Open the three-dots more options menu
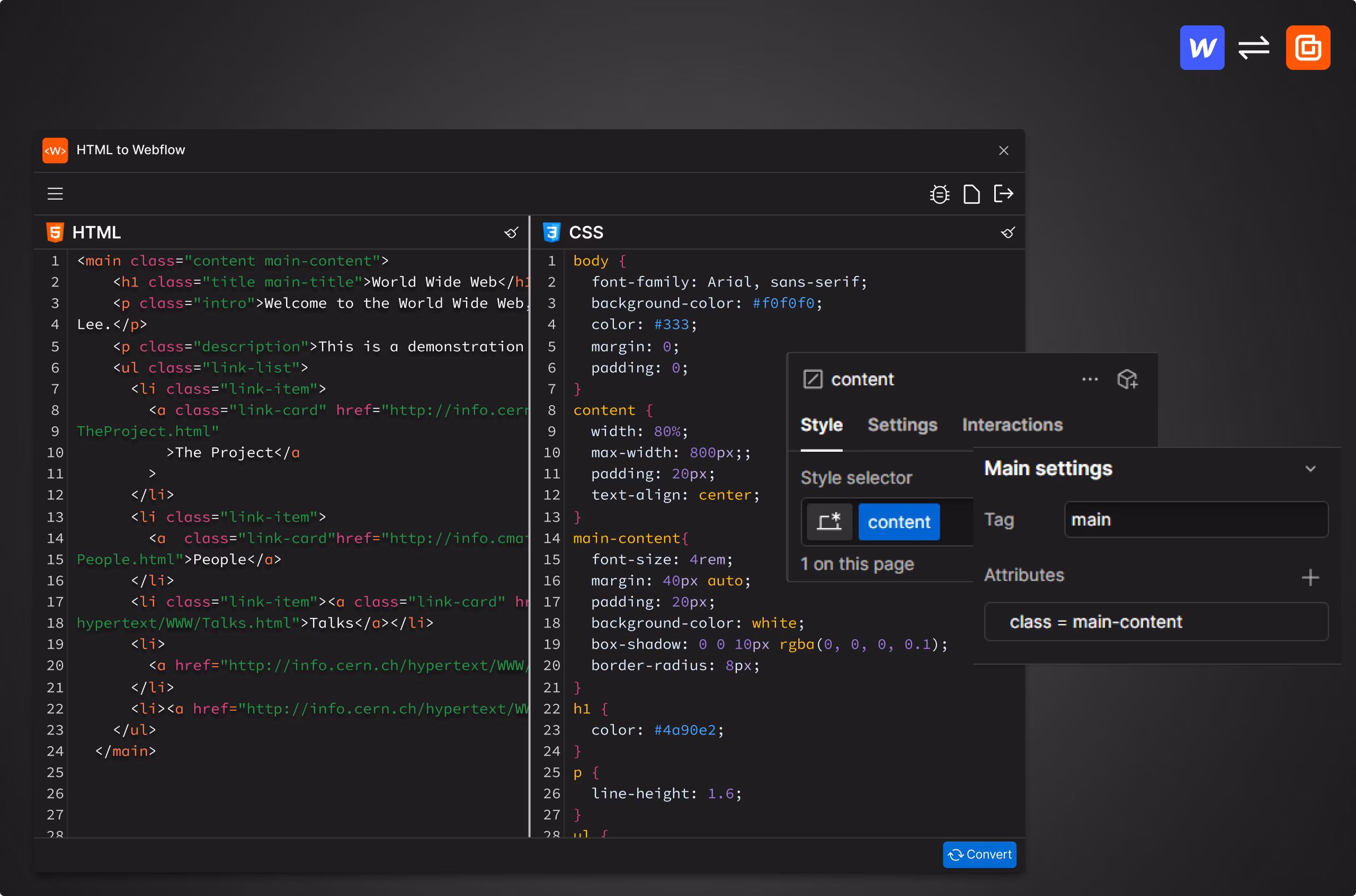The width and height of the screenshot is (1356, 896). click(1090, 380)
